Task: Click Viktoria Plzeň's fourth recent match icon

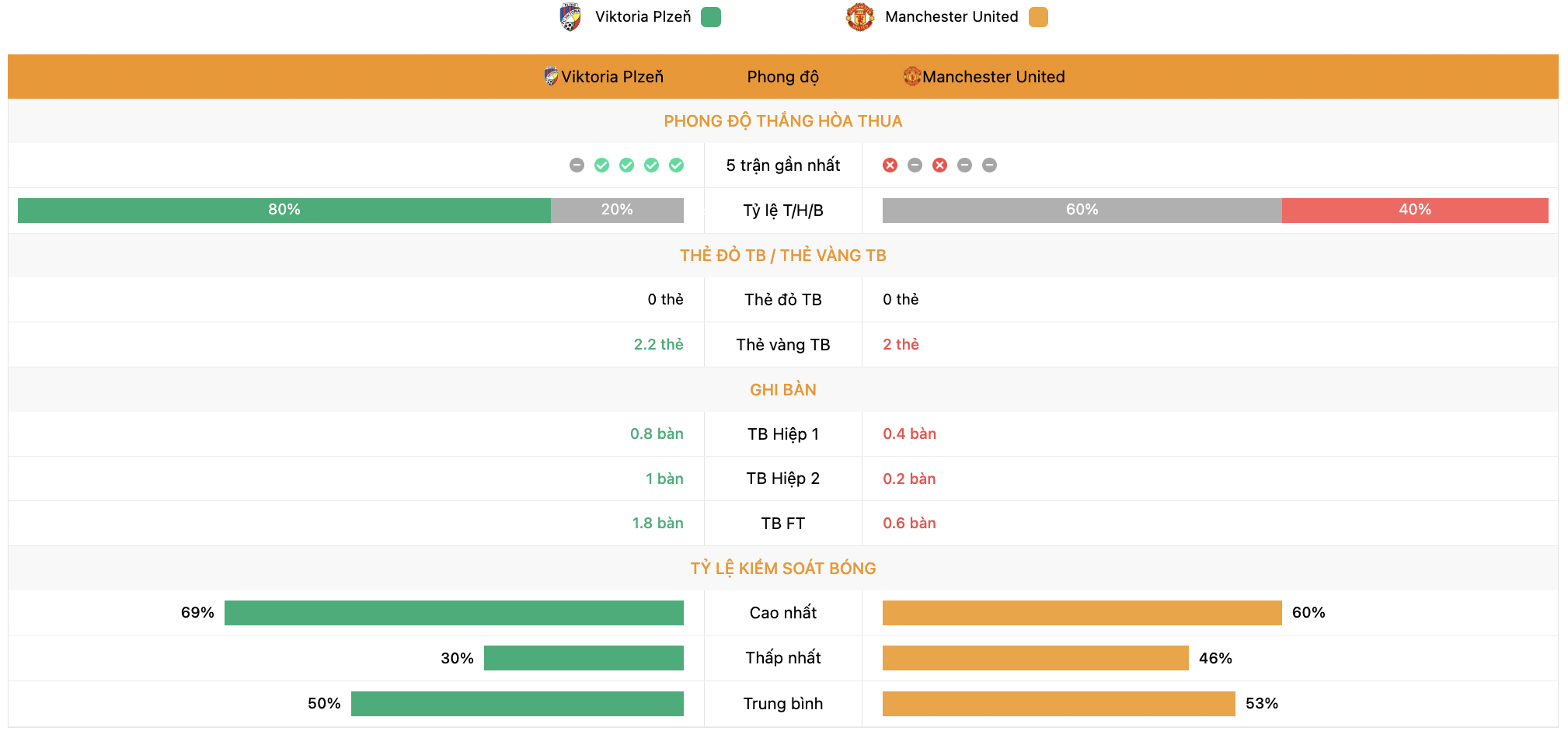Action: pyautogui.click(x=651, y=165)
